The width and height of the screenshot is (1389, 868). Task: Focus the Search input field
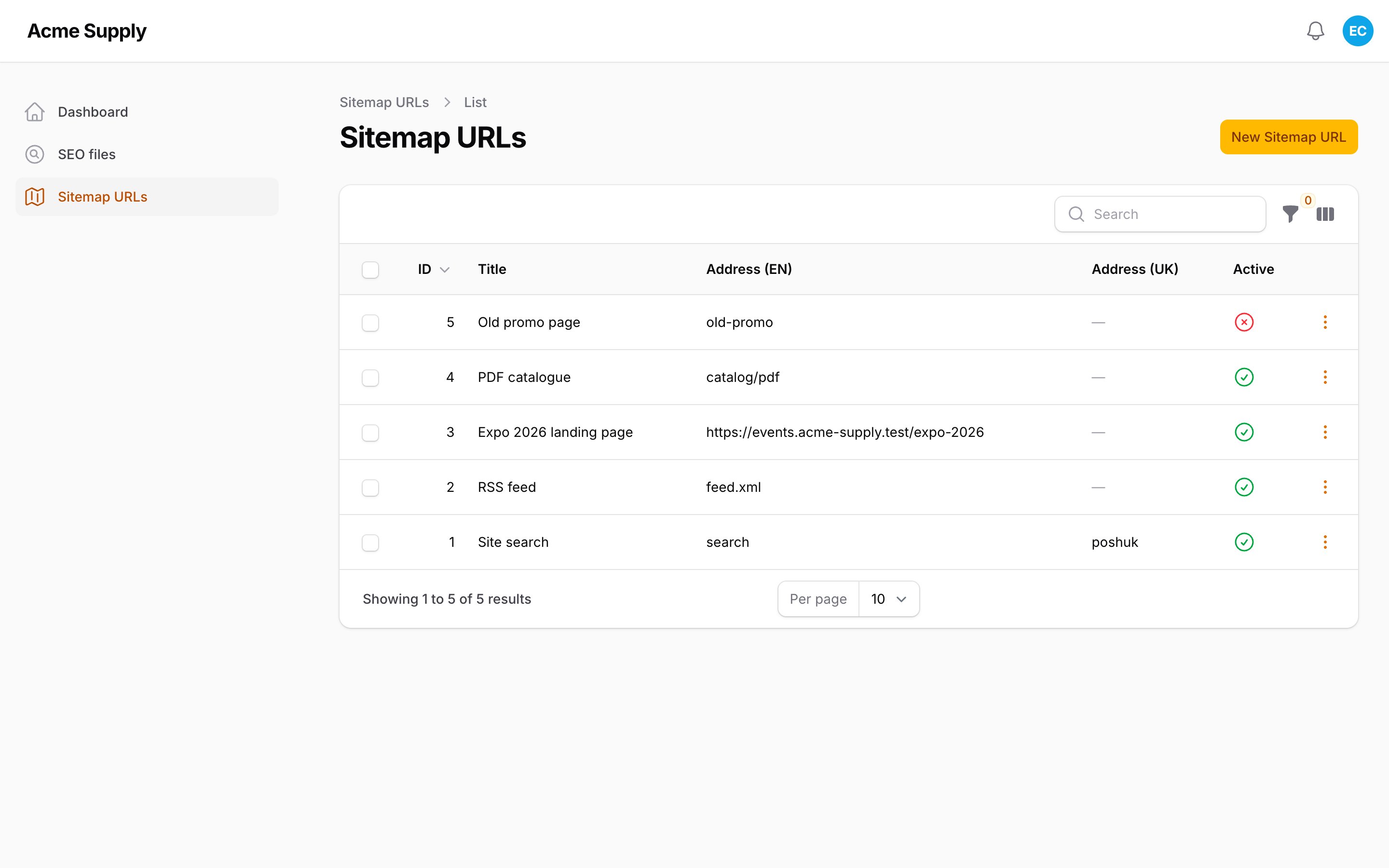1160,214
